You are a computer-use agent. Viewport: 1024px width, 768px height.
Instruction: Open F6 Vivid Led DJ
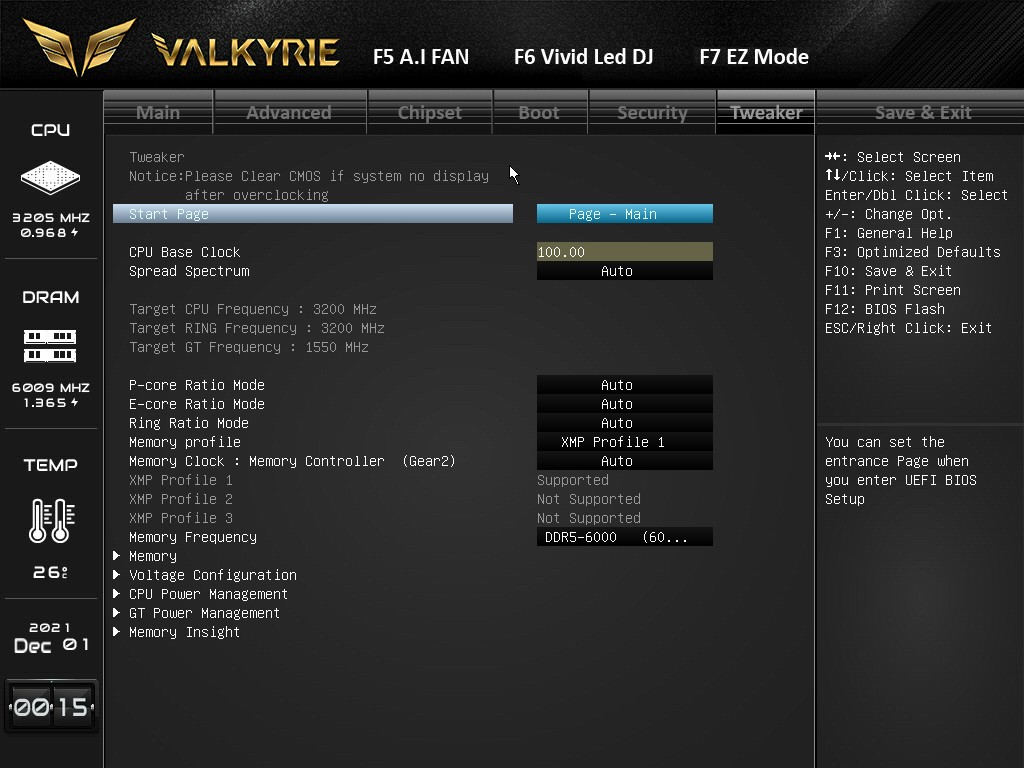[x=583, y=57]
